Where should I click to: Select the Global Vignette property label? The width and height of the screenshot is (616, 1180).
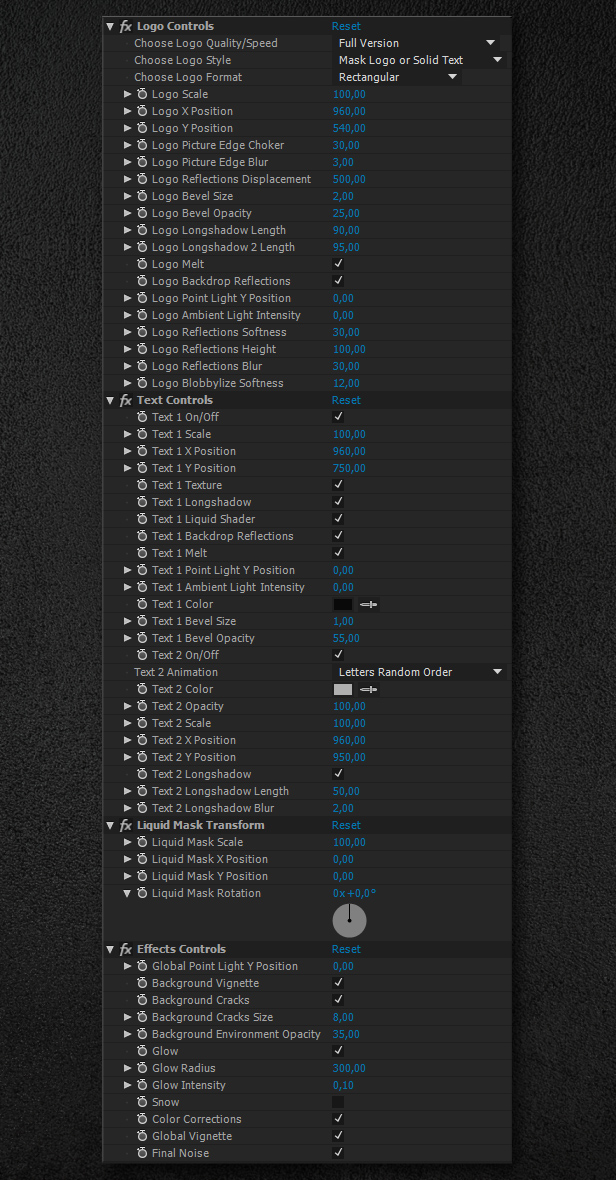[x=192, y=1136]
